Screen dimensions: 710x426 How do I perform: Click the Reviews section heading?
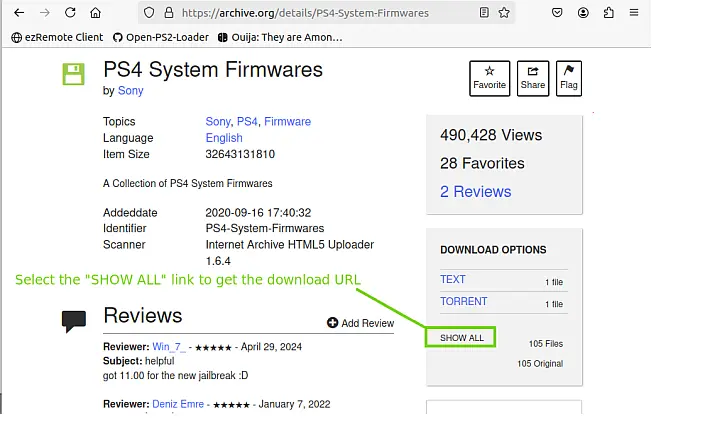pos(143,316)
